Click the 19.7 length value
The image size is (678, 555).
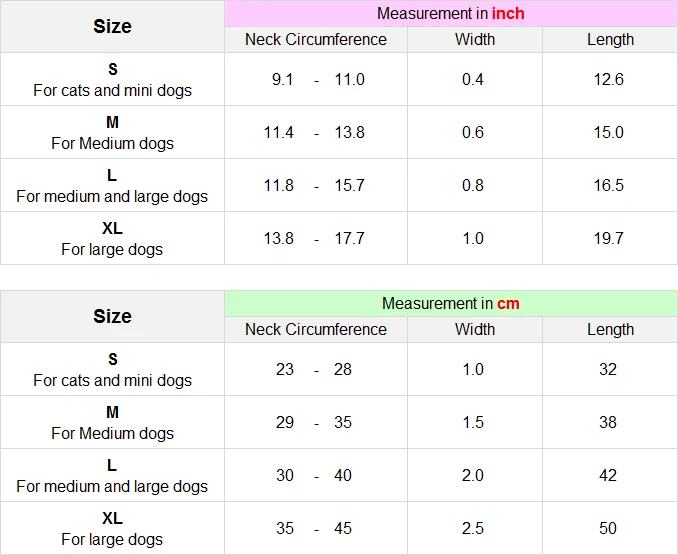[x=608, y=239]
